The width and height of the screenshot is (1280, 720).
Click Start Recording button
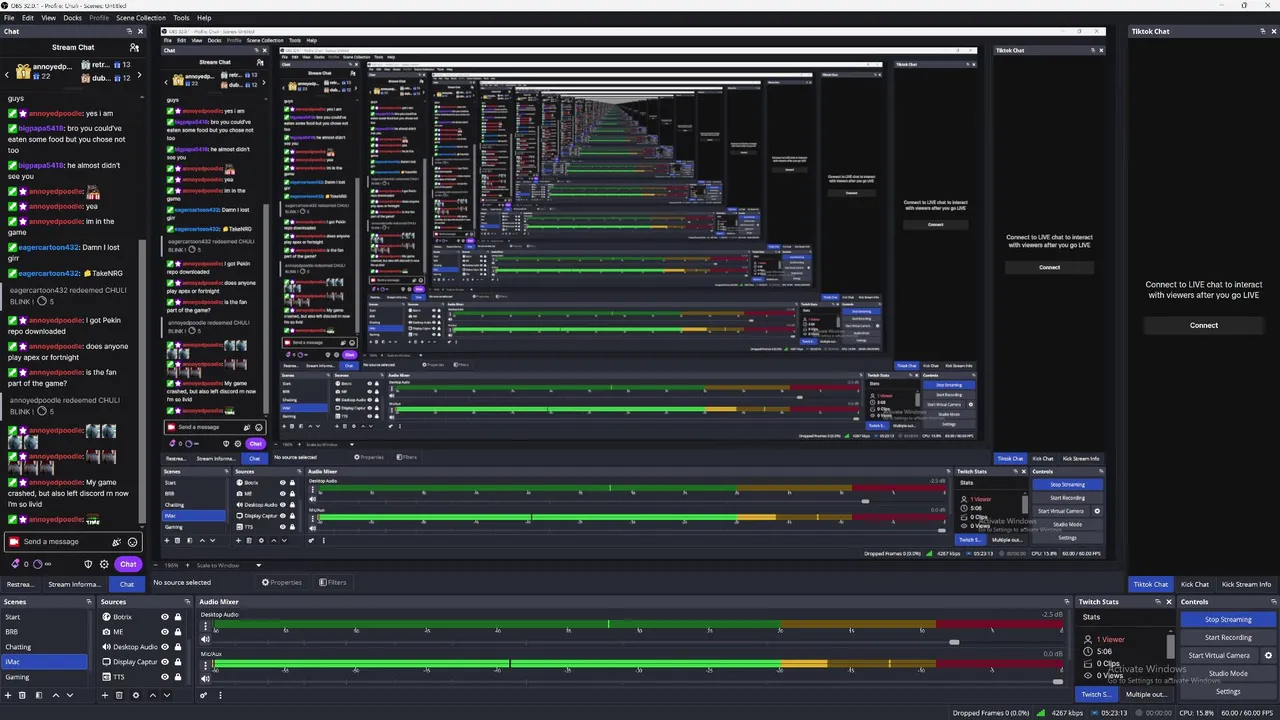[x=1228, y=637]
